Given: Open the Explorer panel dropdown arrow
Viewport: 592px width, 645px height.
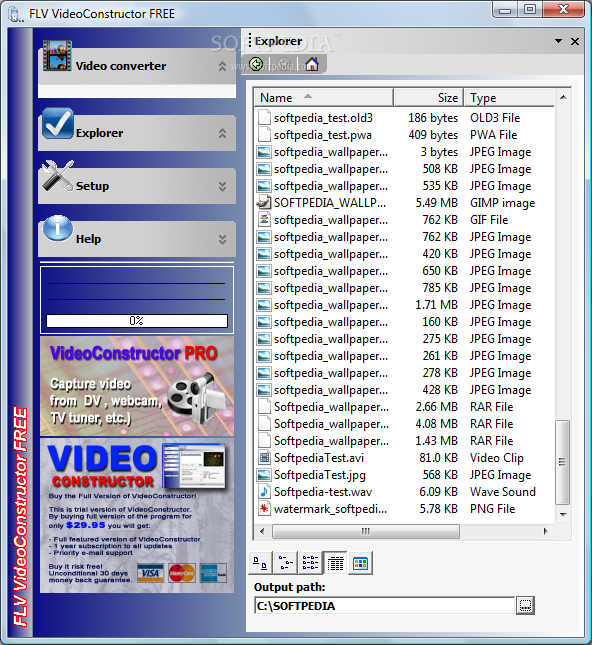Looking at the screenshot, I should point(558,41).
